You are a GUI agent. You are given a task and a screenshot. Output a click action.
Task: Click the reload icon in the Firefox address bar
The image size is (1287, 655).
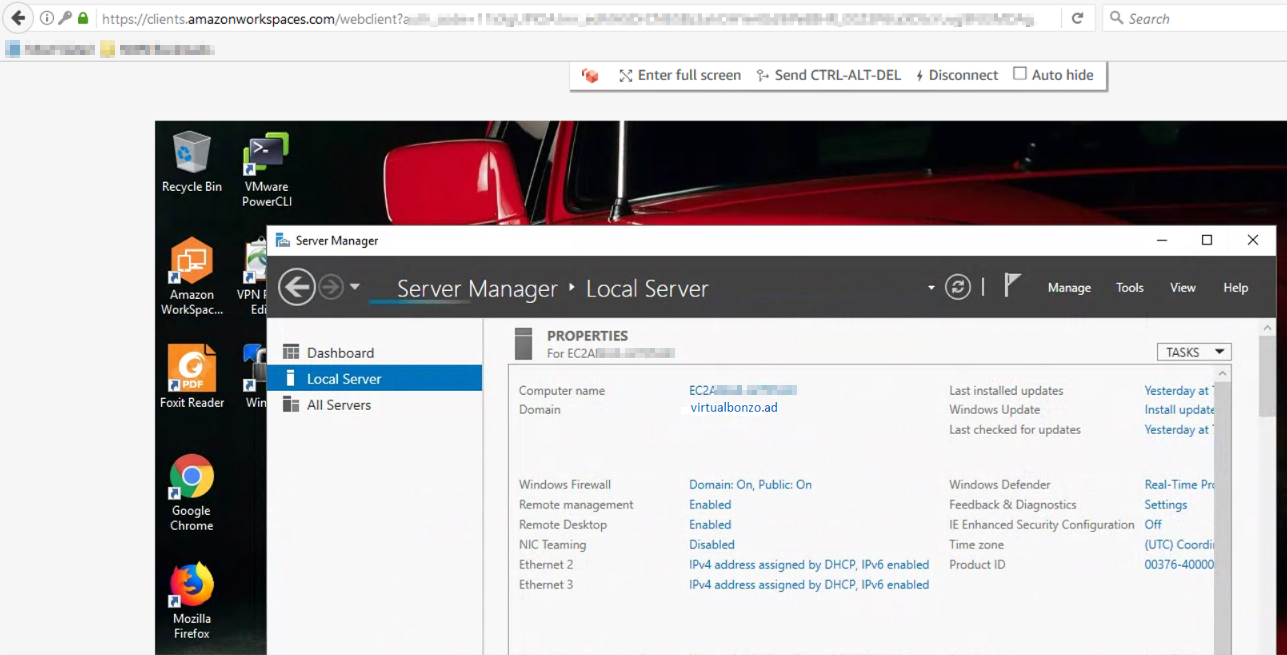(1076, 17)
